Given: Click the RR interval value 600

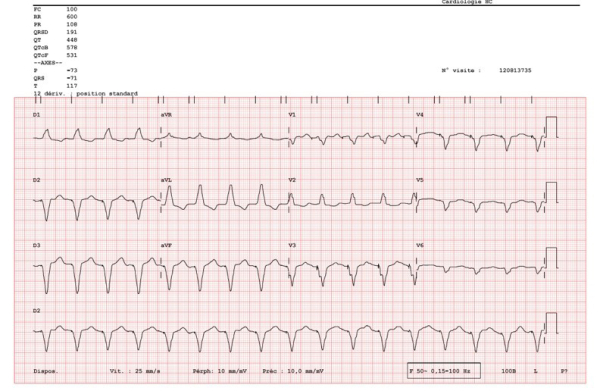Looking at the screenshot, I should tap(72, 17).
